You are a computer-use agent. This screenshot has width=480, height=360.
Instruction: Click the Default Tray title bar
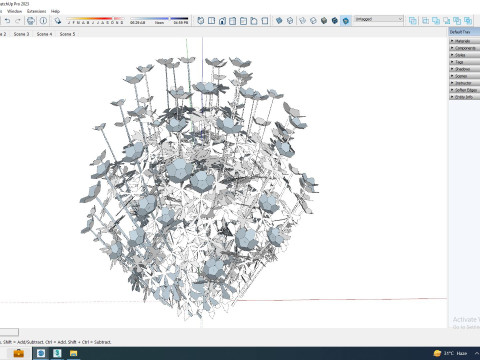464,32
